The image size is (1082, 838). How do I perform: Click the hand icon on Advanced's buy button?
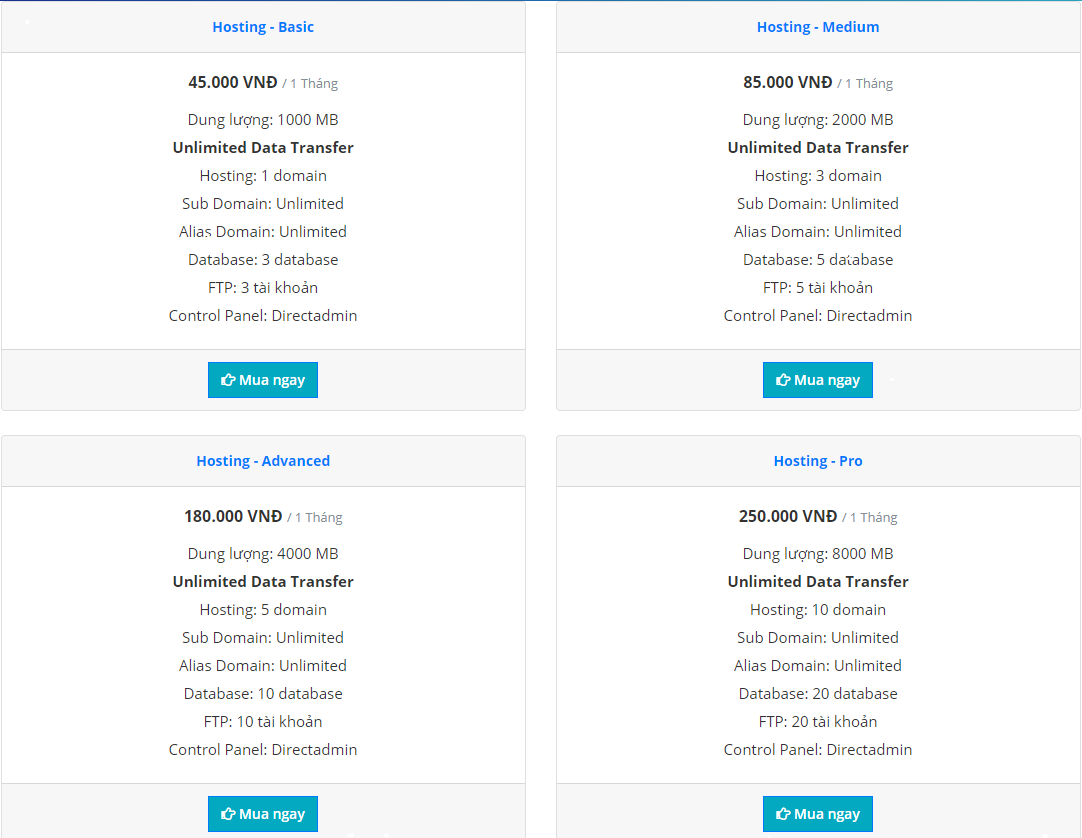(228, 814)
